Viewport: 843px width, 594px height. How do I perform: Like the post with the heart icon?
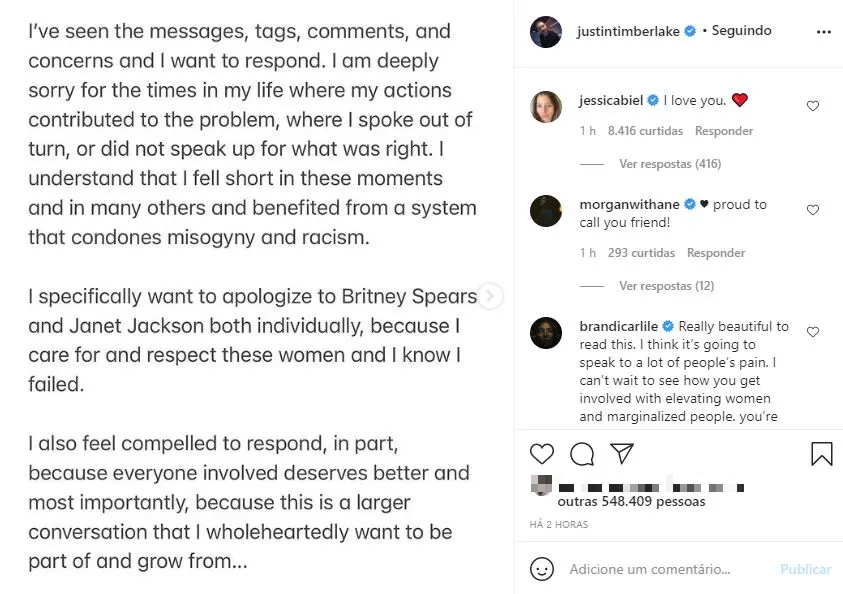[x=542, y=454]
